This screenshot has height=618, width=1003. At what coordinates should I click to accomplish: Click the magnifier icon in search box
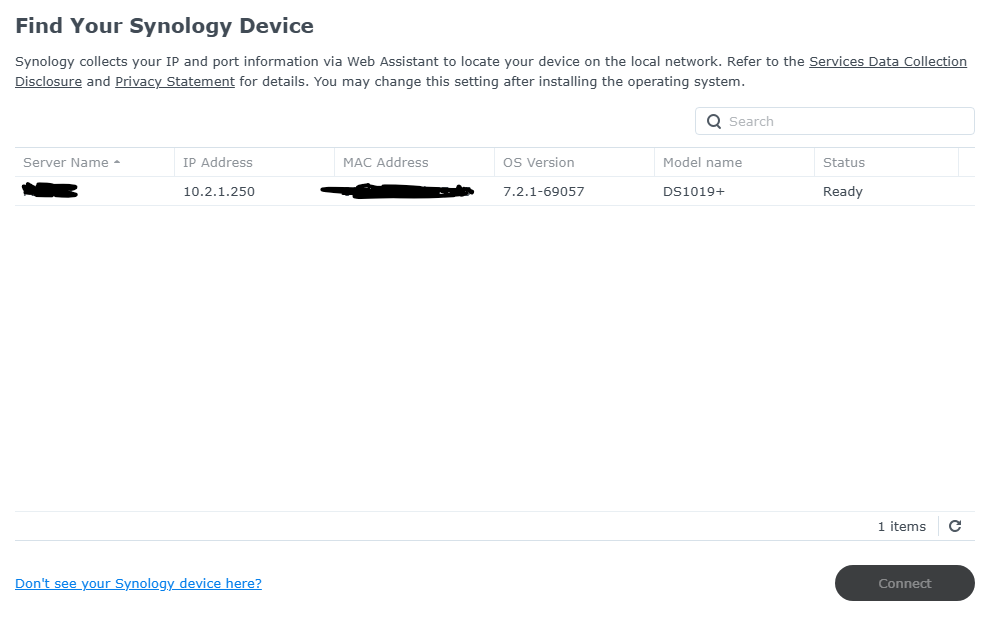(714, 122)
